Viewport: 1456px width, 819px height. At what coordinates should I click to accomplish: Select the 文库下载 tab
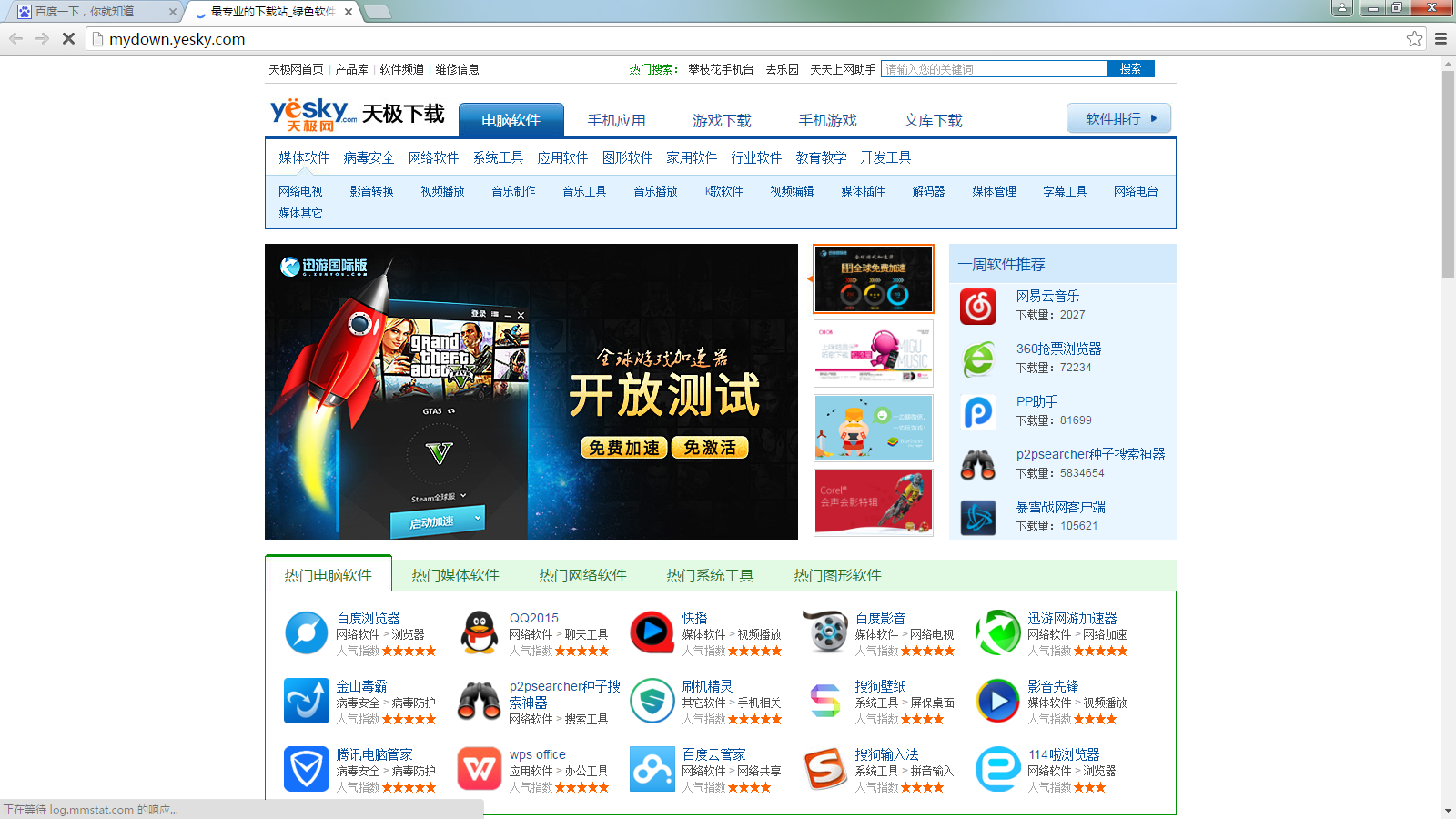point(933,120)
